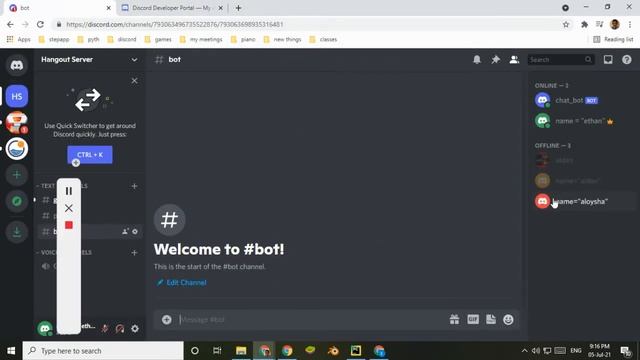Image resolution: width=640 pixels, height=360 pixels.
Task: Select the HS Hangout Server icon
Action: click(x=17, y=96)
